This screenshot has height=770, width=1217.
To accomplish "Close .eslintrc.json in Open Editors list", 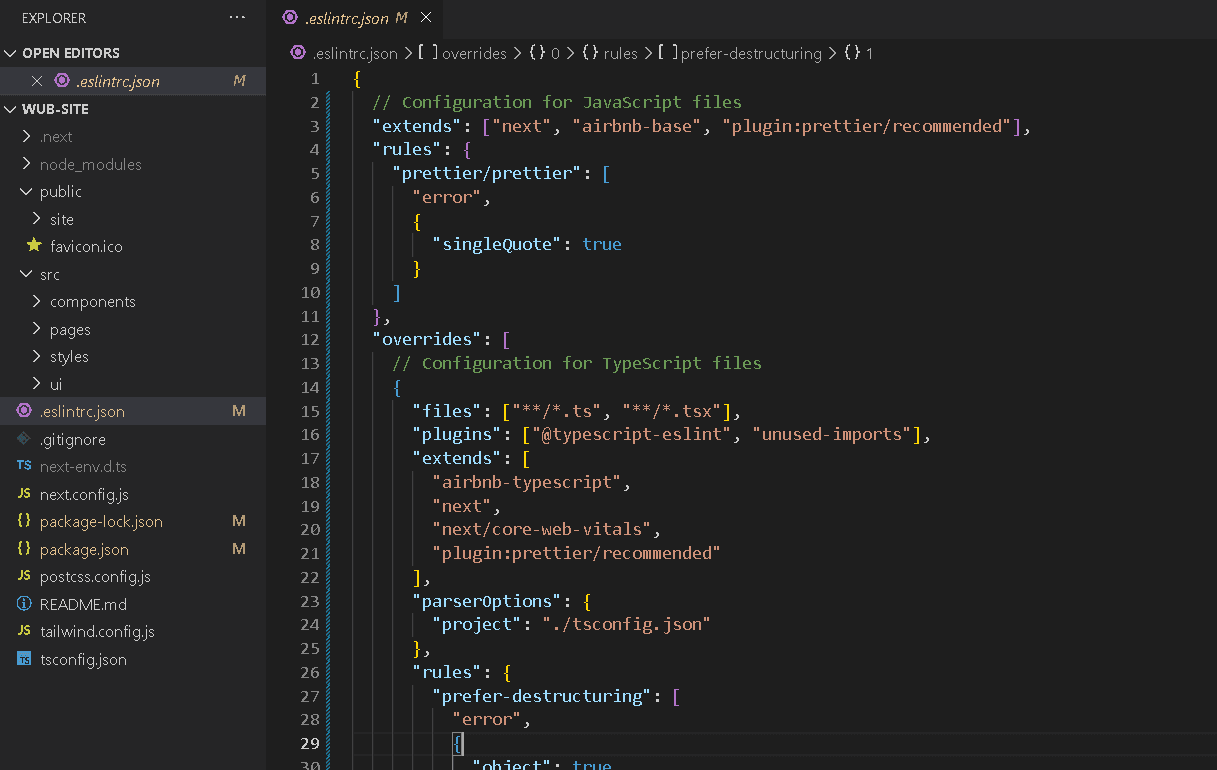I will (x=37, y=81).
